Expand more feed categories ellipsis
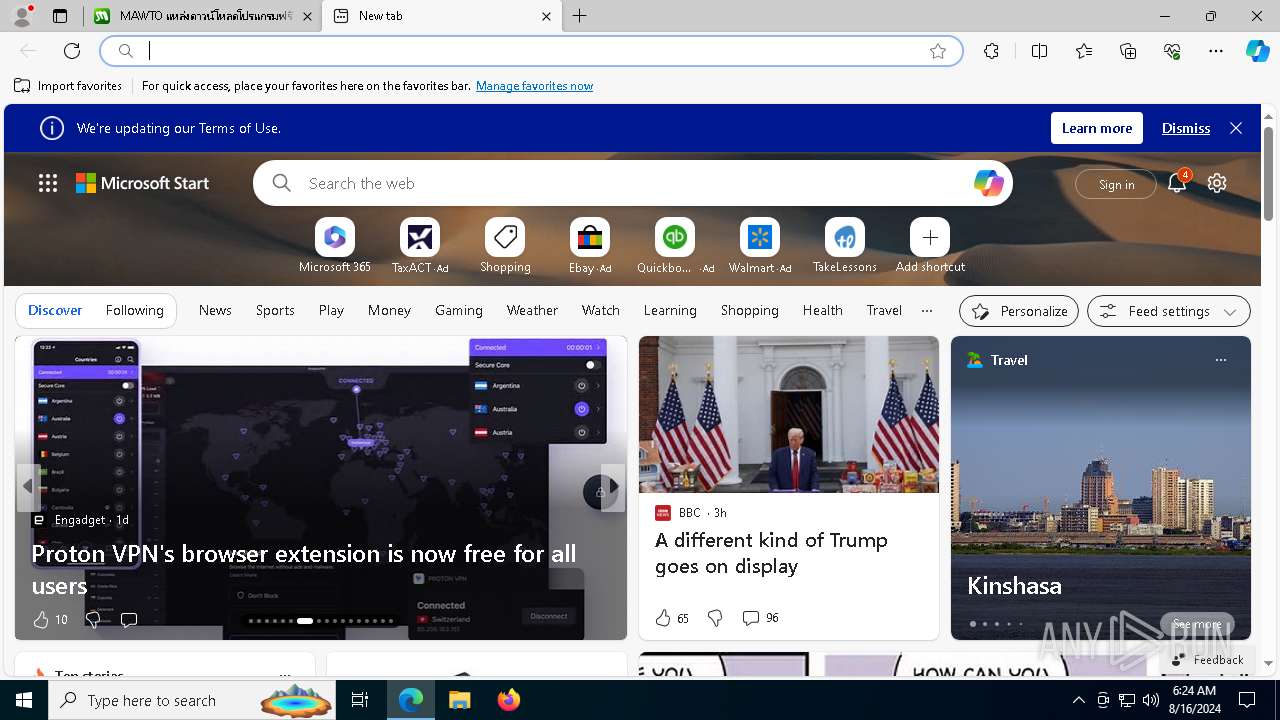 tap(927, 310)
